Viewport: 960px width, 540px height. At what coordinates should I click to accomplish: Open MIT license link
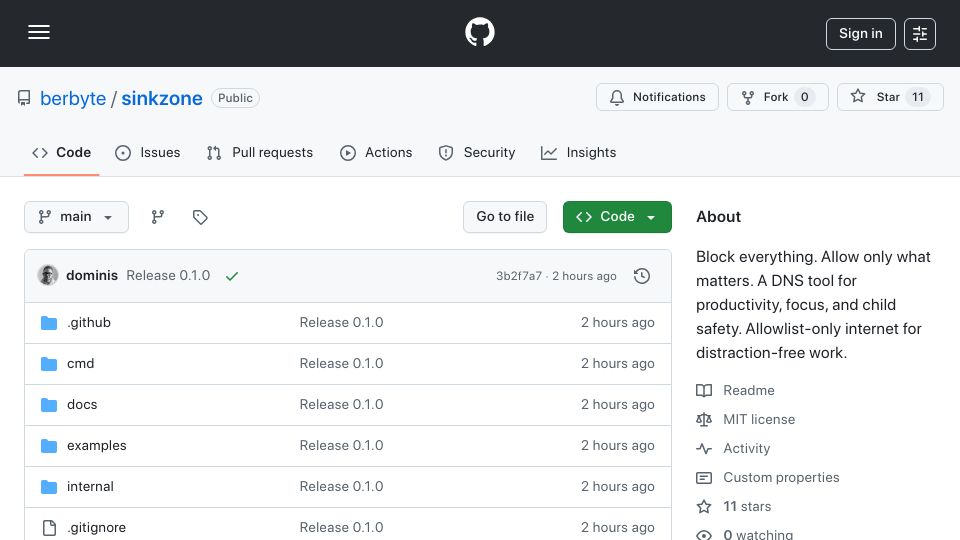[759, 419]
